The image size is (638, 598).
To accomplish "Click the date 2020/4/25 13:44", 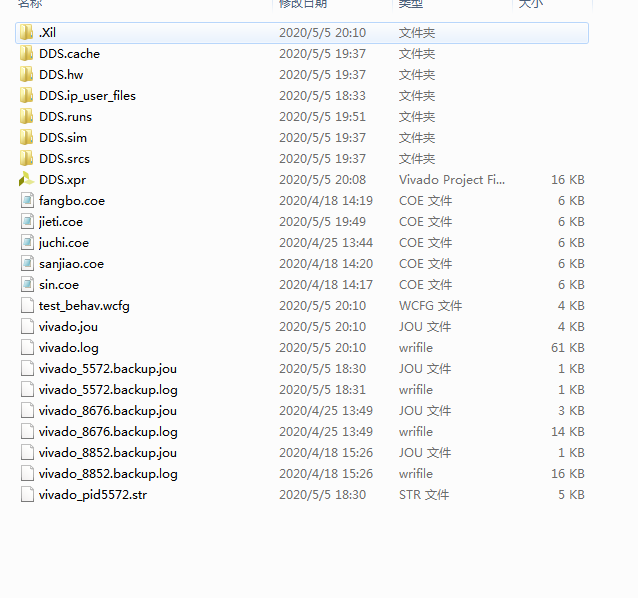I will coord(326,242).
